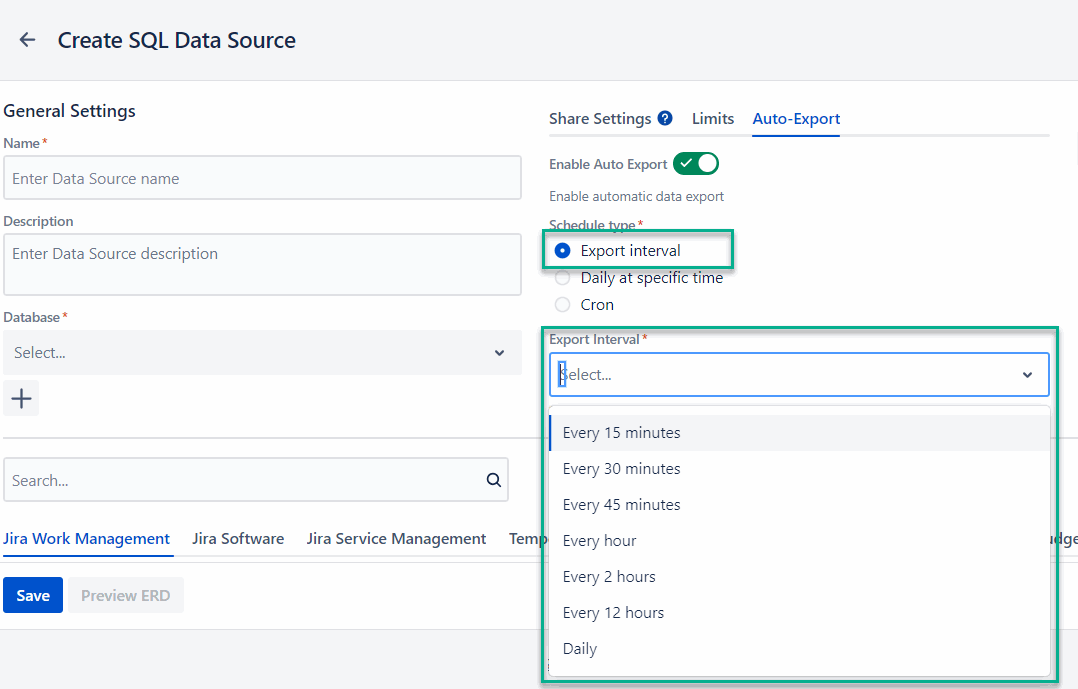
Task: Click the plus icon to add database
Action: point(21,399)
